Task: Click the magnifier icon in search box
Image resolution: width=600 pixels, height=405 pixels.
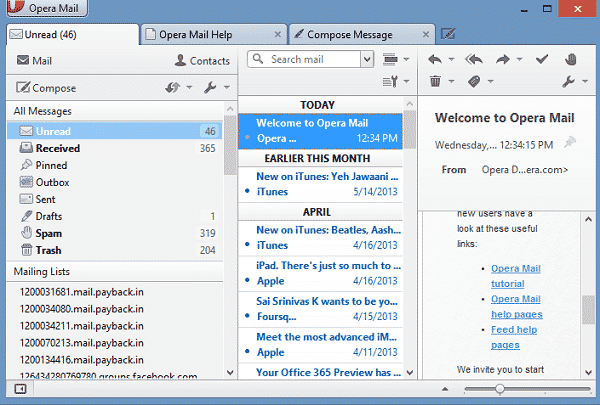Action: 258,59
